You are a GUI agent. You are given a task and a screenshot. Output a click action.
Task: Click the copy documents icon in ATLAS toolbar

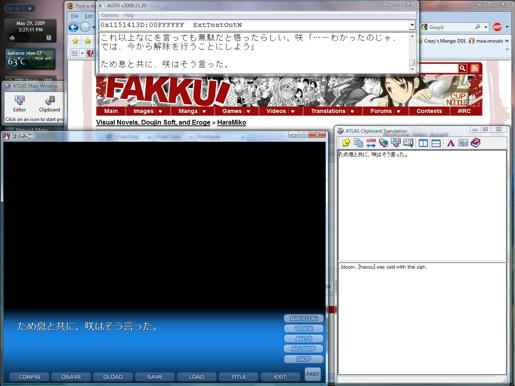pyautogui.click(x=358, y=143)
